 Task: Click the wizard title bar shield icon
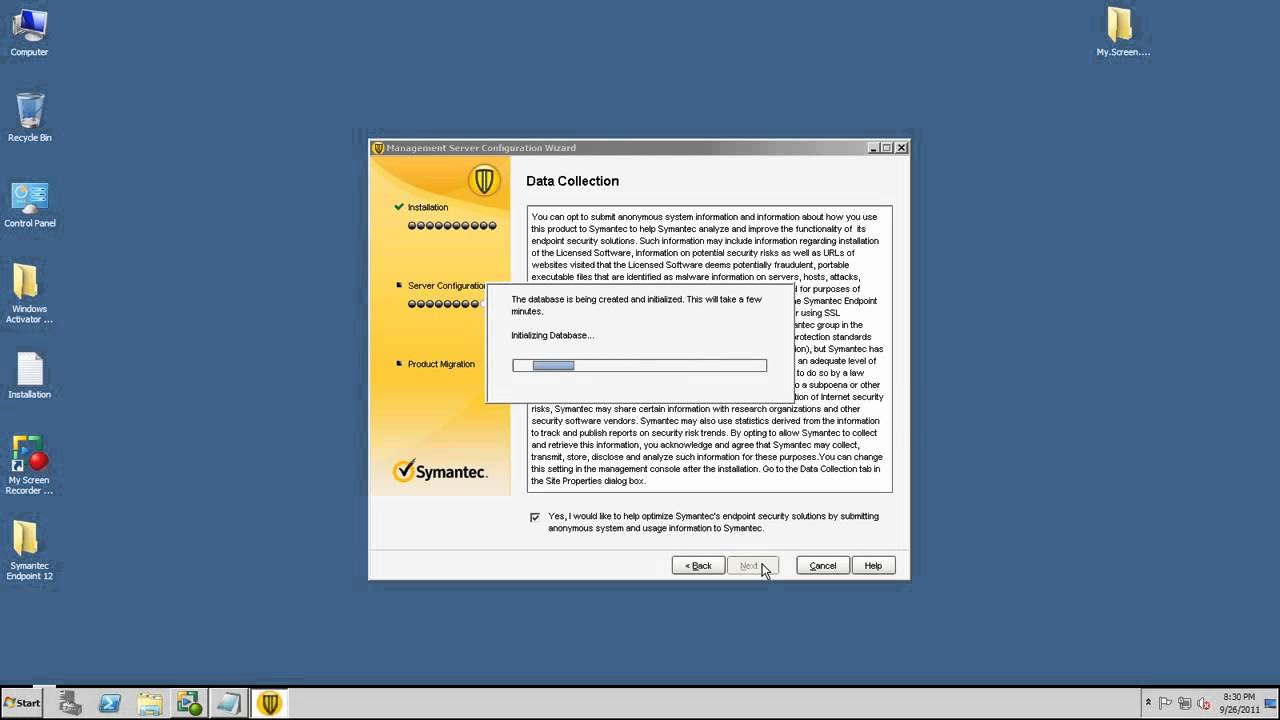(379, 148)
